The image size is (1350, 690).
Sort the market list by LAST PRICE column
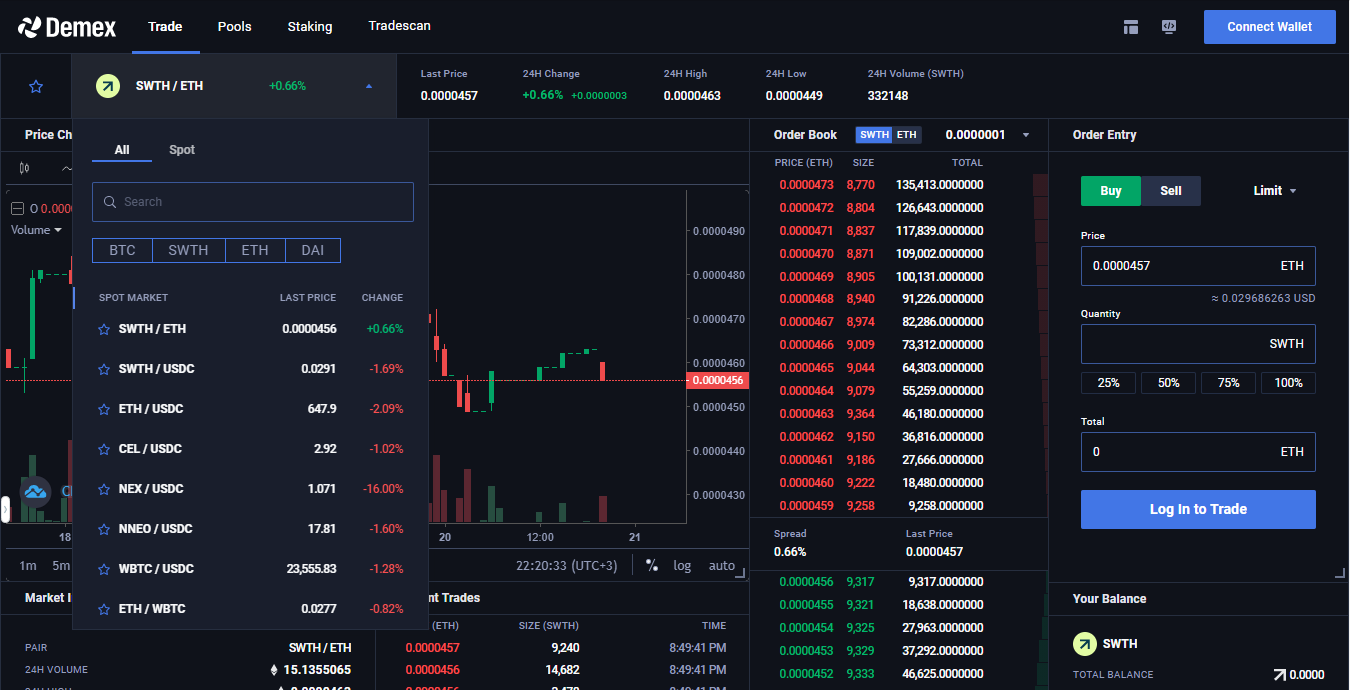click(x=308, y=298)
